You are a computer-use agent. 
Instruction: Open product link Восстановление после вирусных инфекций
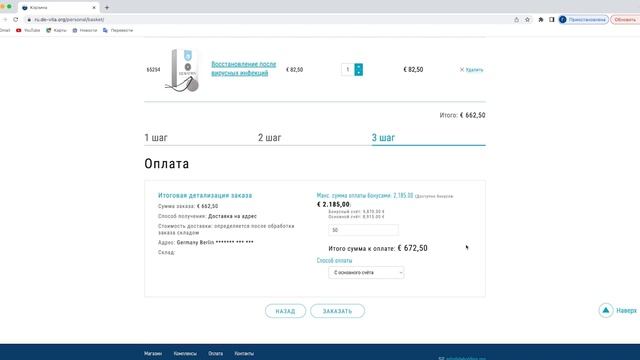(x=244, y=69)
